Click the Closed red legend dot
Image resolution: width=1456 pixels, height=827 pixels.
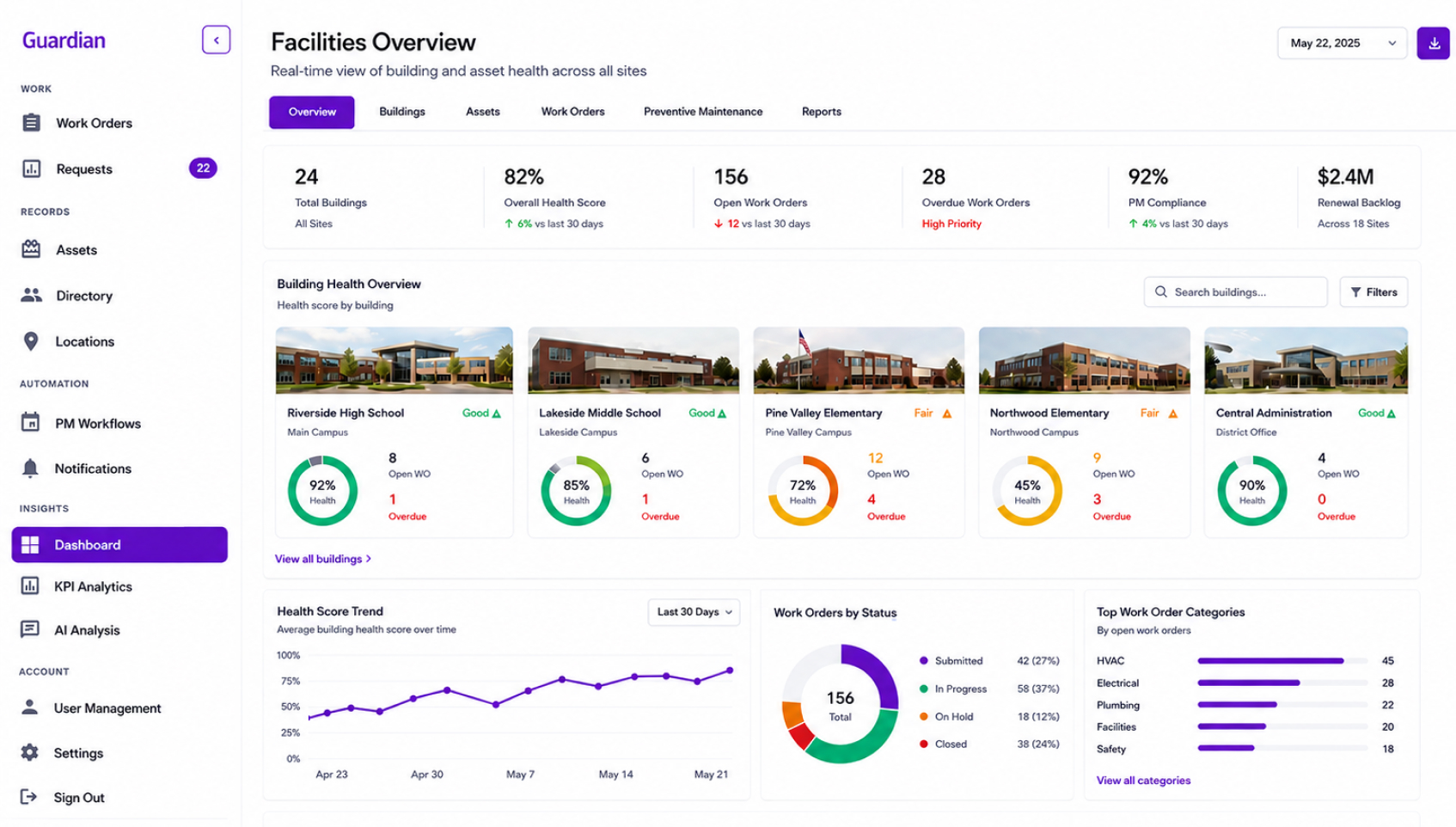click(x=924, y=744)
